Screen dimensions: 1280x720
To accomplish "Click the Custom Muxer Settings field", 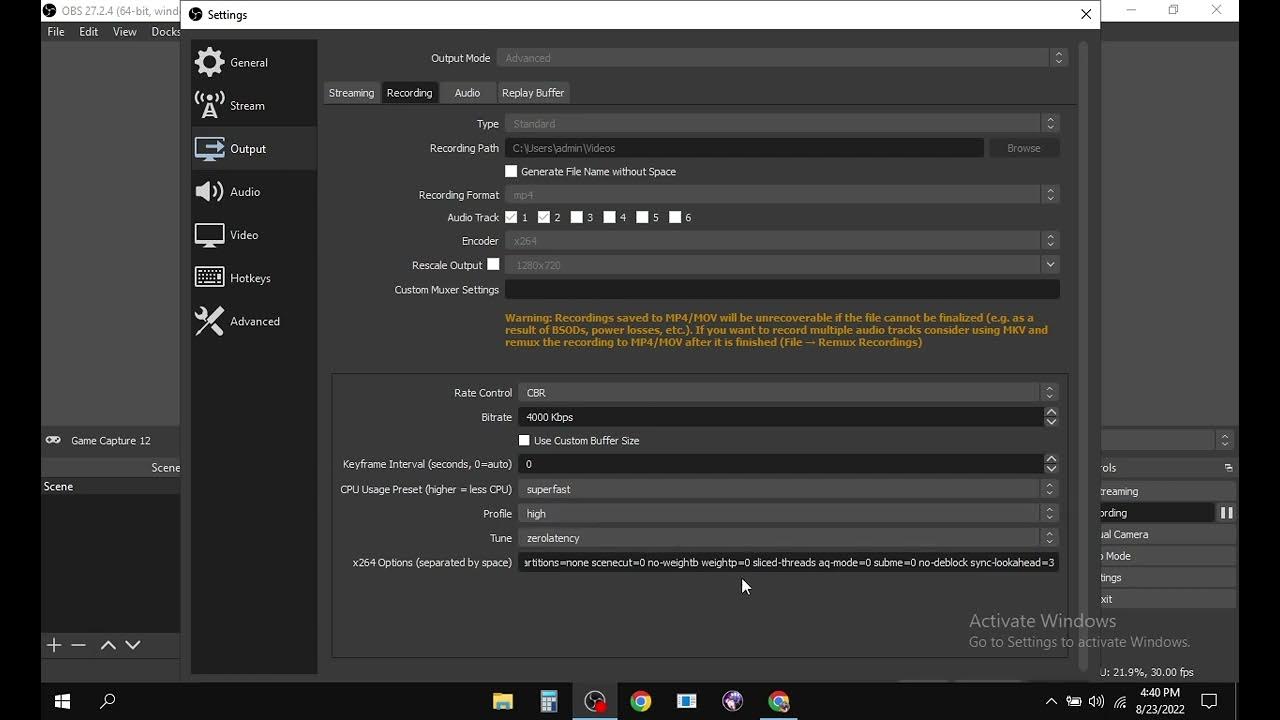I will tap(782, 289).
